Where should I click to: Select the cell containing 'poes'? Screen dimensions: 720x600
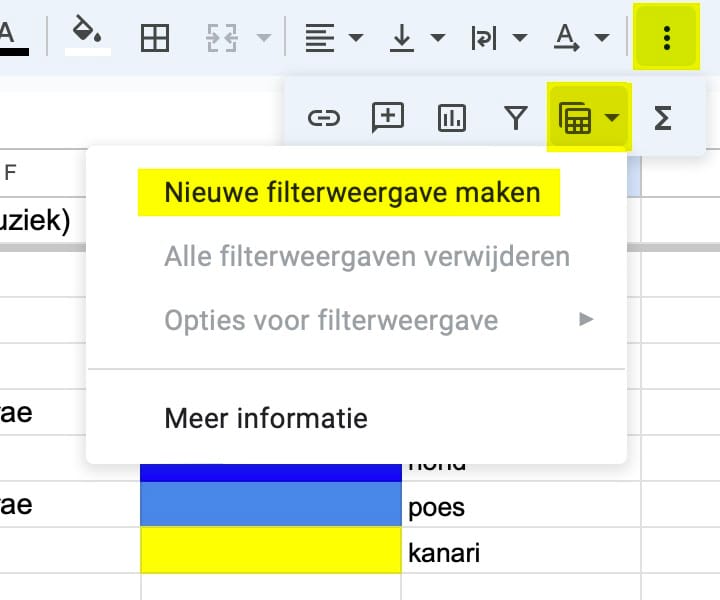point(436,506)
